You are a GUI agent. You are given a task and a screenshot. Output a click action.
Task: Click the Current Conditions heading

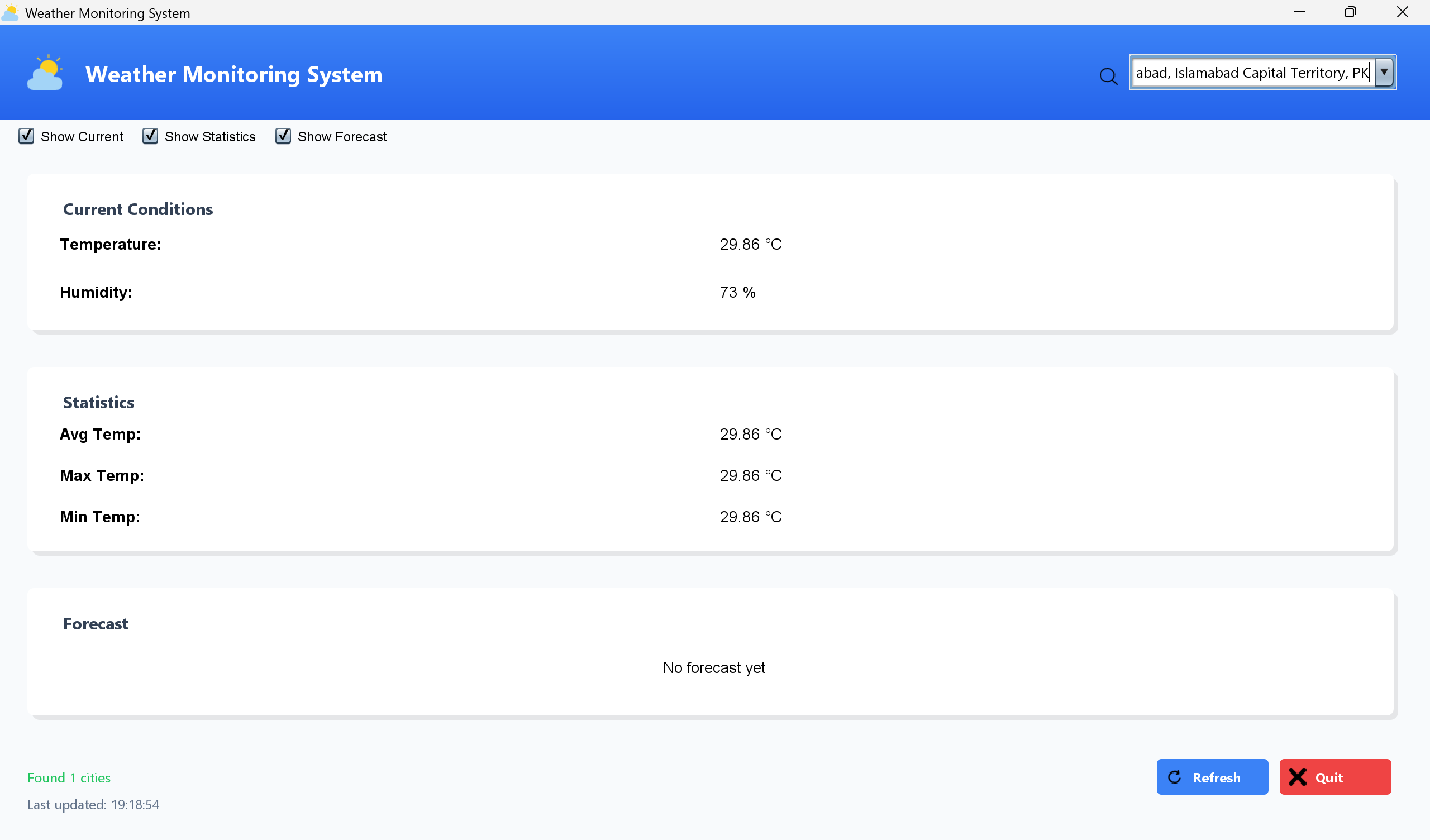(138, 209)
